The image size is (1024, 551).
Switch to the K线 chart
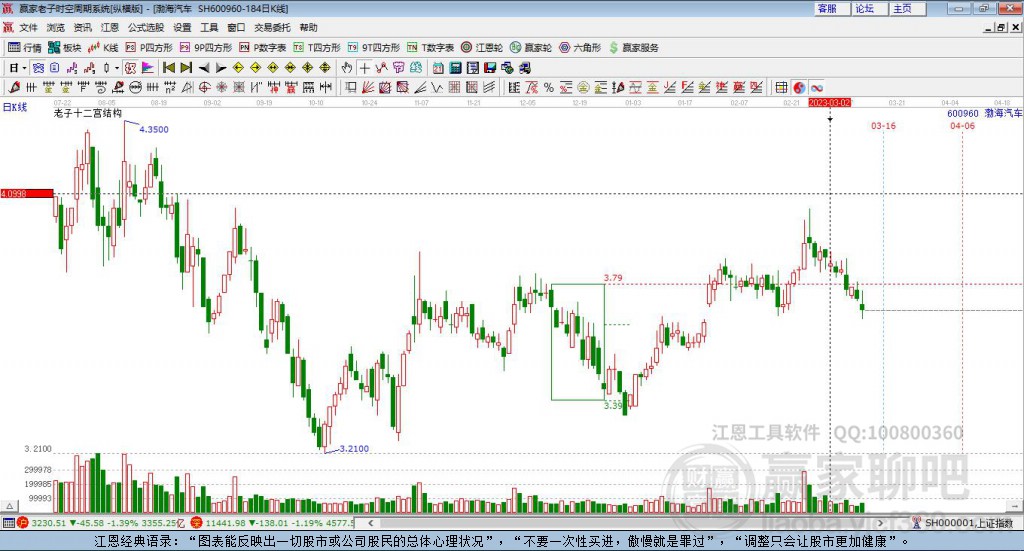pyautogui.click(x=103, y=48)
